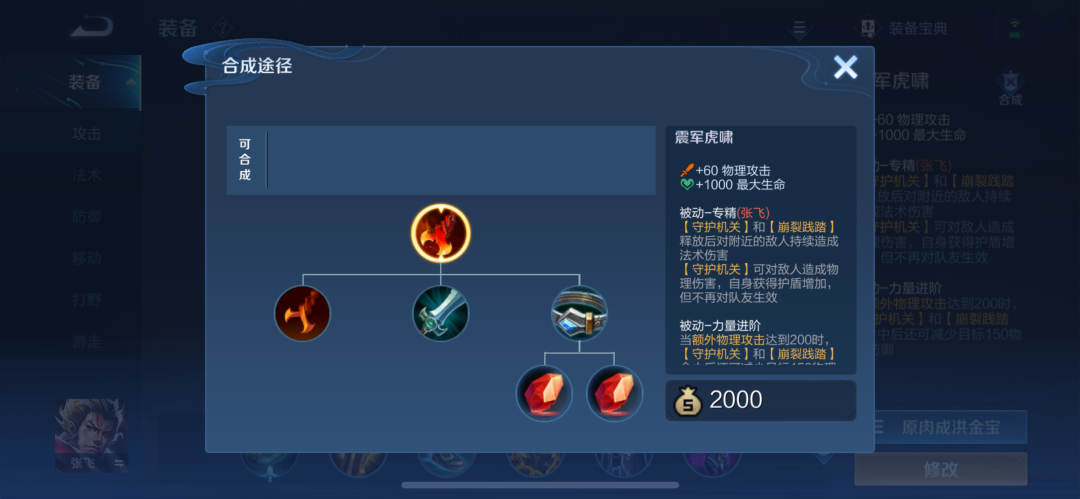Select the sword component icon

441,314
